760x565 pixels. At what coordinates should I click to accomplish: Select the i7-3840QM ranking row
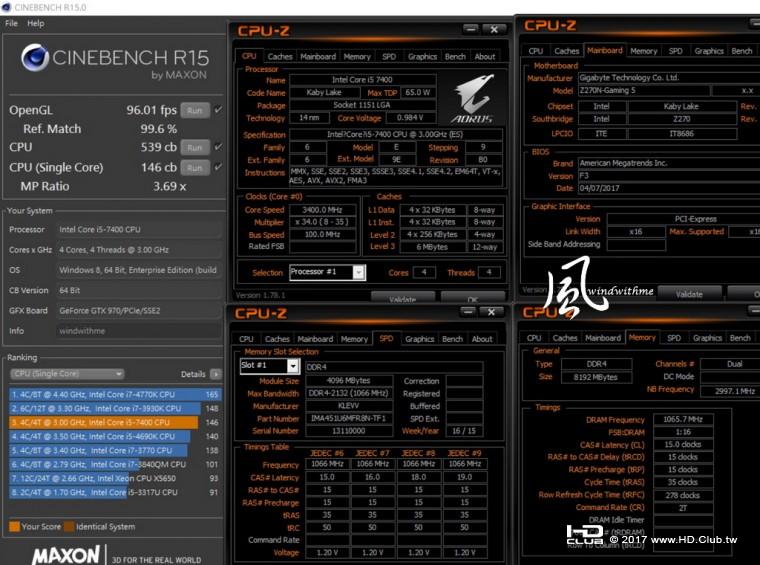tap(115, 464)
